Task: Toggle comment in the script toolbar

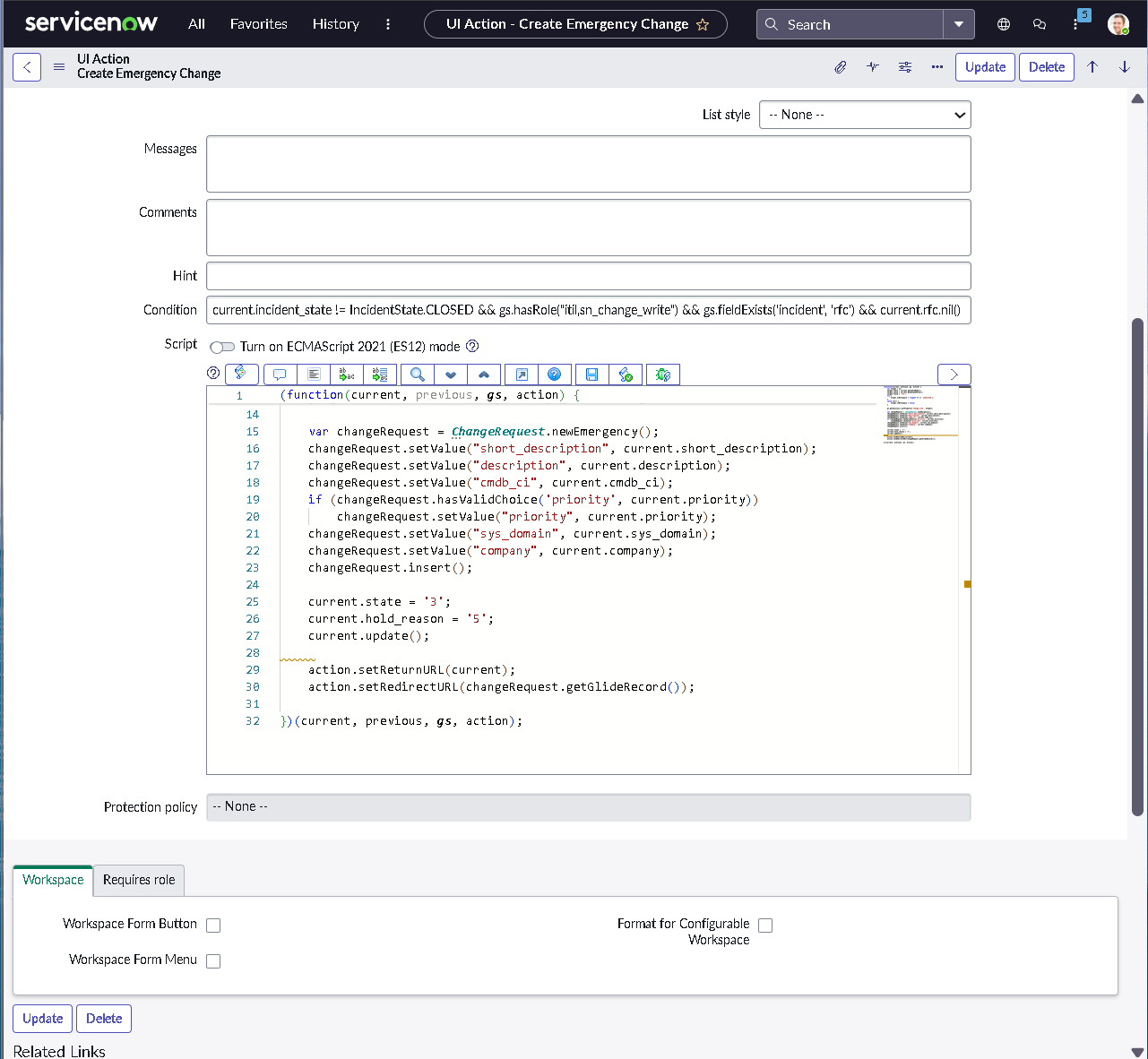Action: [280, 375]
